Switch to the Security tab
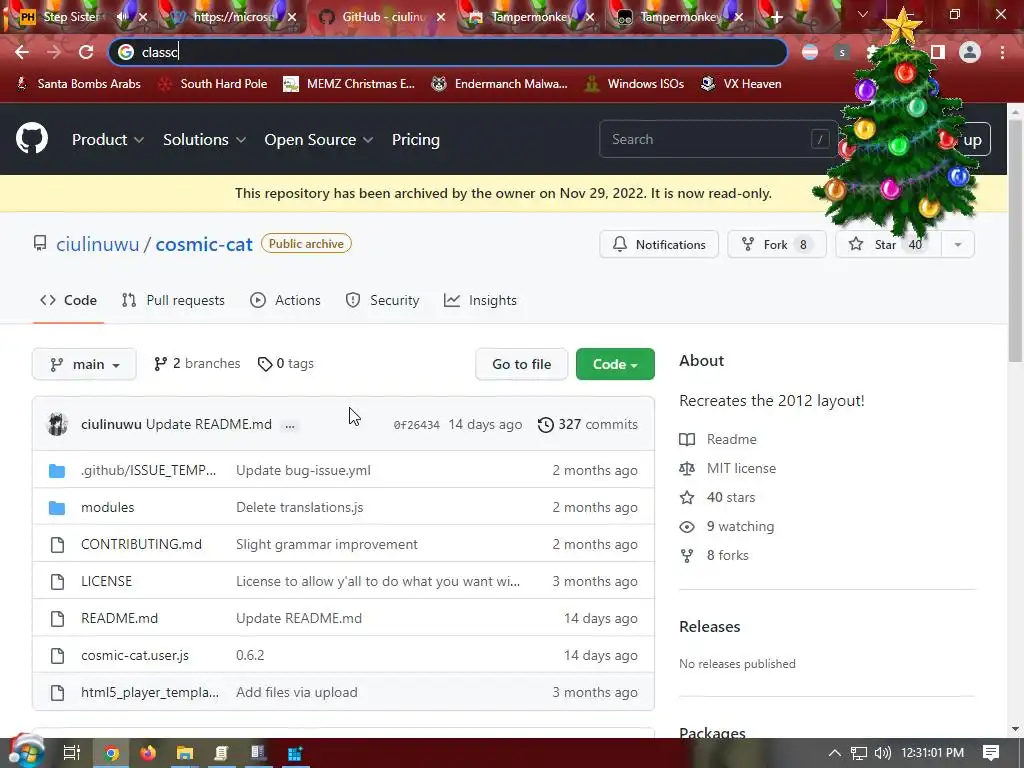 [x=383, y=300]
